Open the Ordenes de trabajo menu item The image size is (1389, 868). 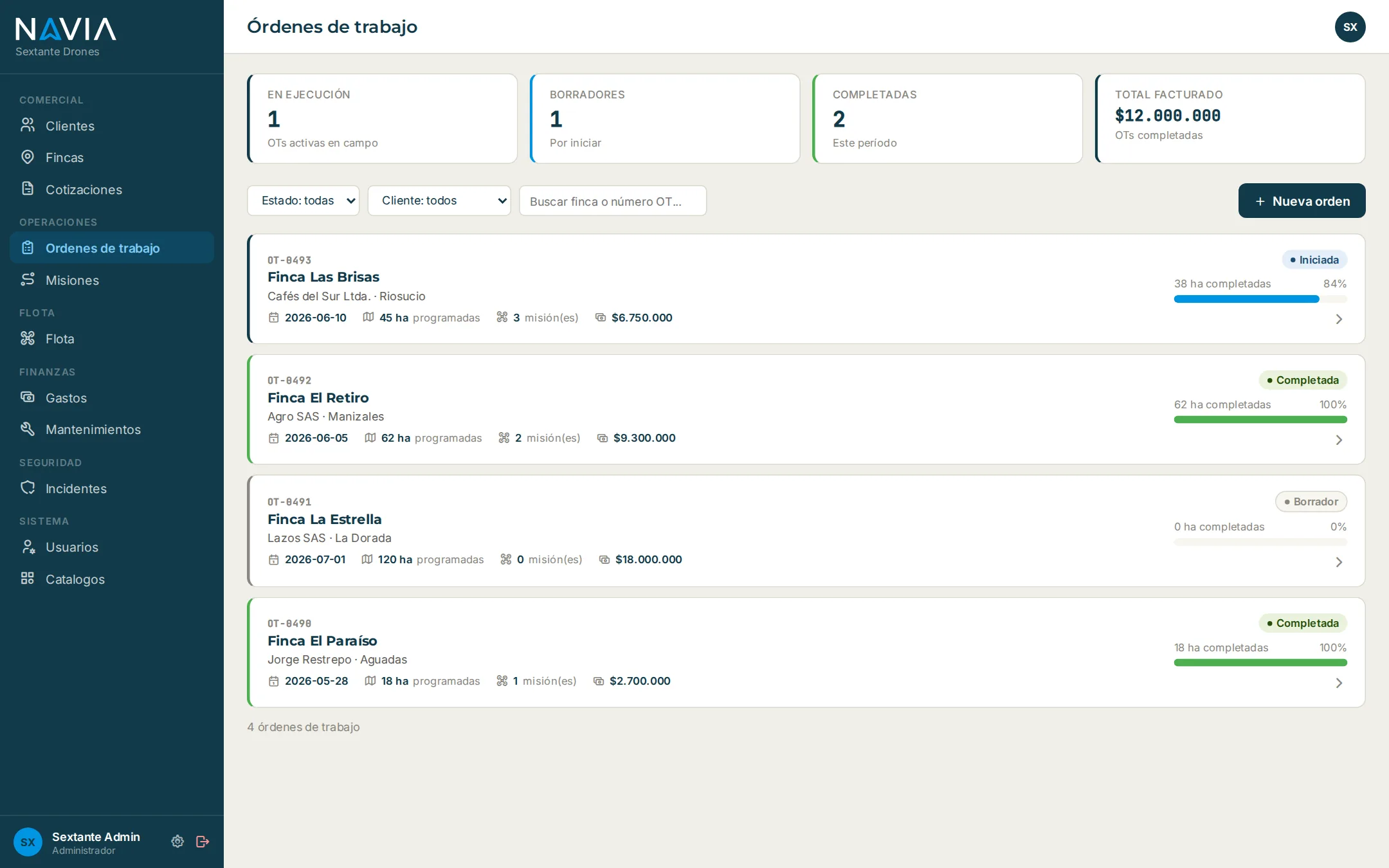click(112, 248)
